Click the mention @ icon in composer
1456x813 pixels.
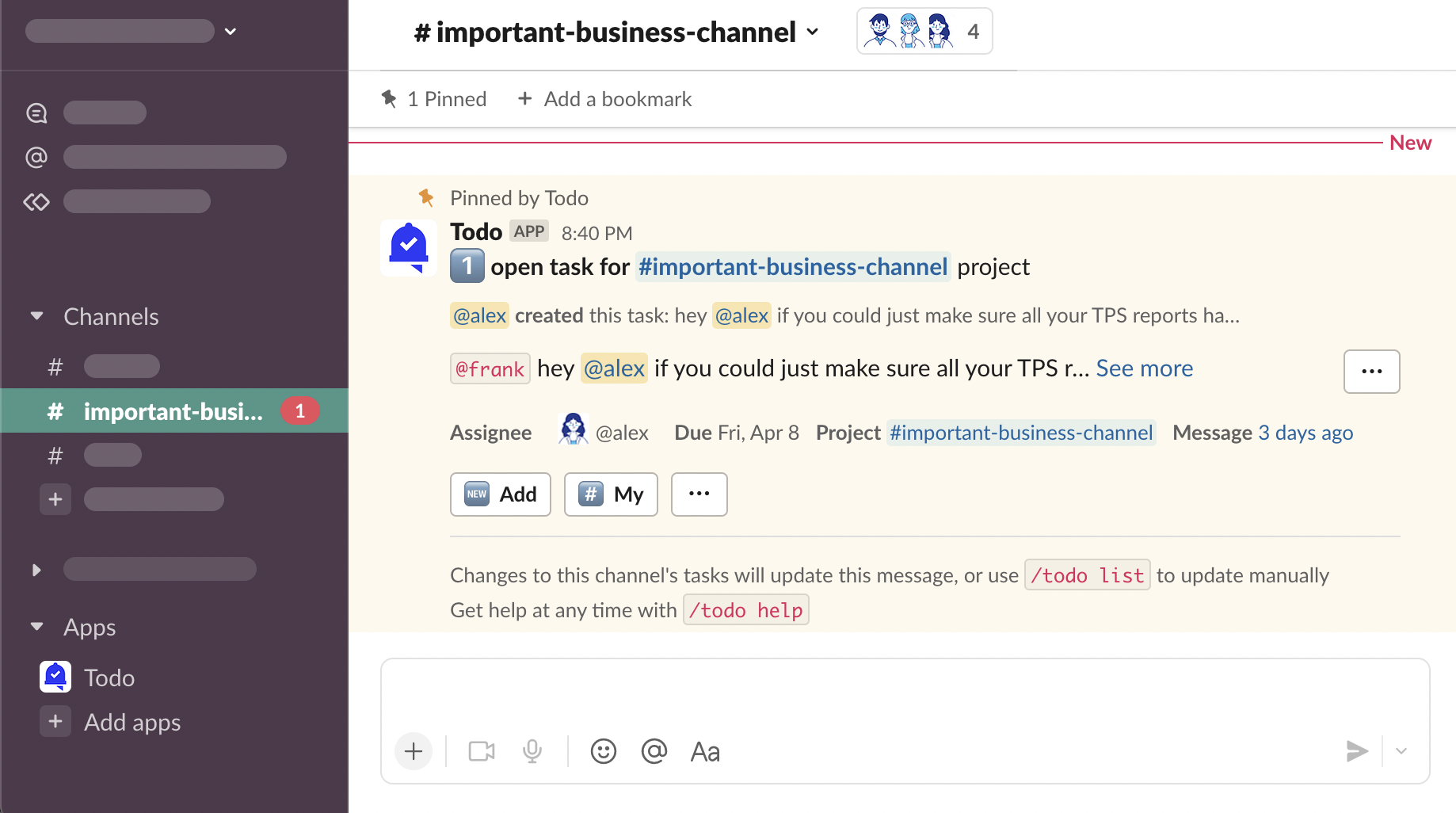pos(654,751)
